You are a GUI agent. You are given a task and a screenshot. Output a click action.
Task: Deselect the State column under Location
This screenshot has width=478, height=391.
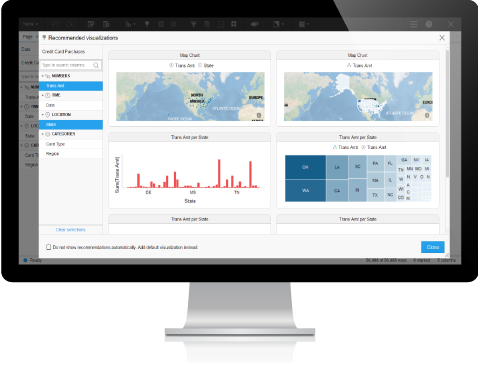(71, 125)
